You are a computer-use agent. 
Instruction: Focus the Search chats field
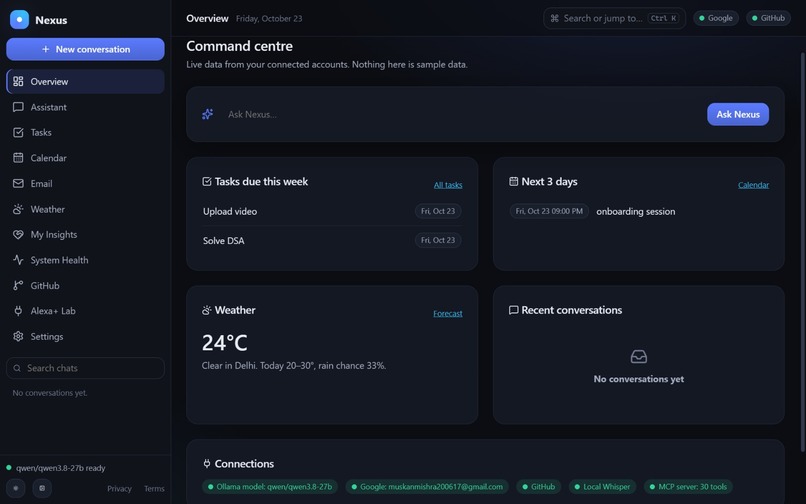click(85, 368)
